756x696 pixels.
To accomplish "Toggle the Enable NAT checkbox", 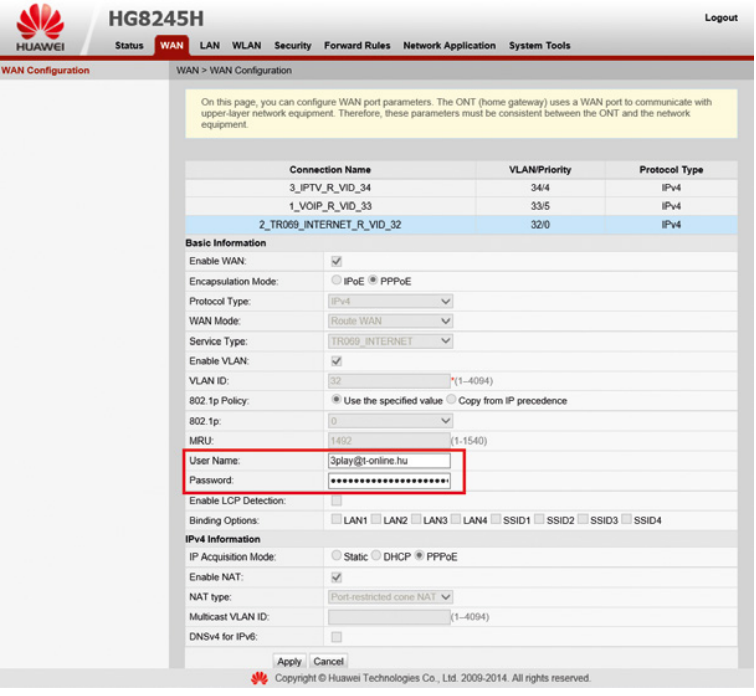I will (337, 577).
